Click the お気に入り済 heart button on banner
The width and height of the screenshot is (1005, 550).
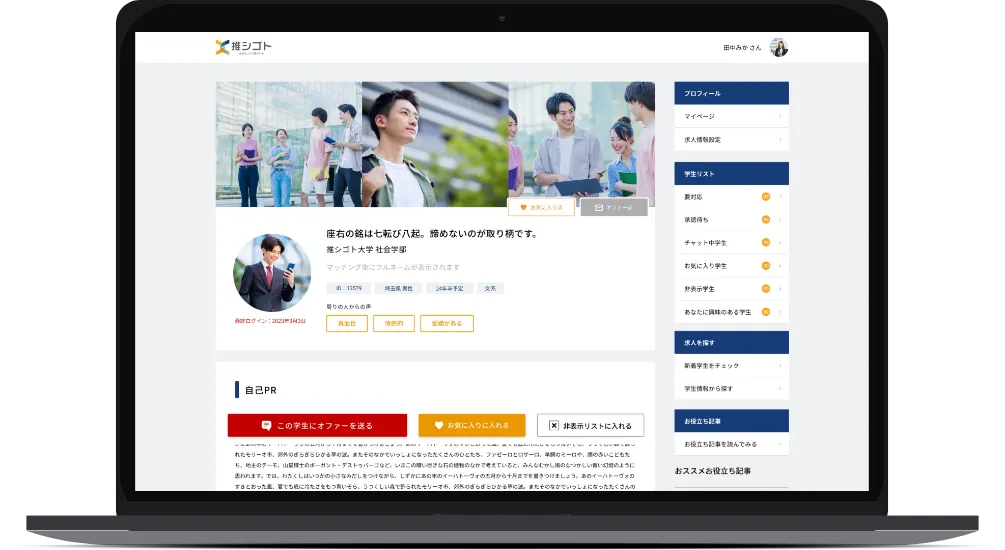coord(541,207)
